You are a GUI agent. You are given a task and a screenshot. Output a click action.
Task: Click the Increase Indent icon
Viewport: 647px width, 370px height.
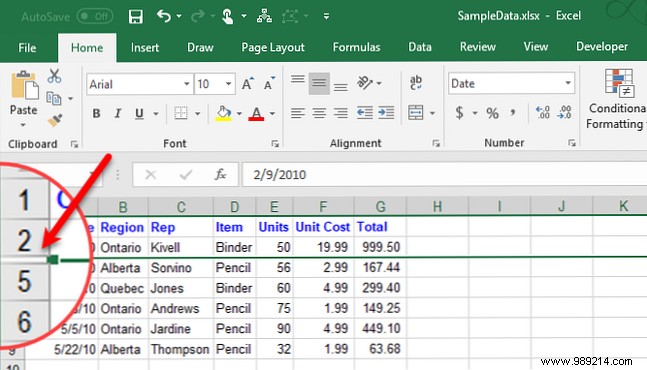point(386,113)
